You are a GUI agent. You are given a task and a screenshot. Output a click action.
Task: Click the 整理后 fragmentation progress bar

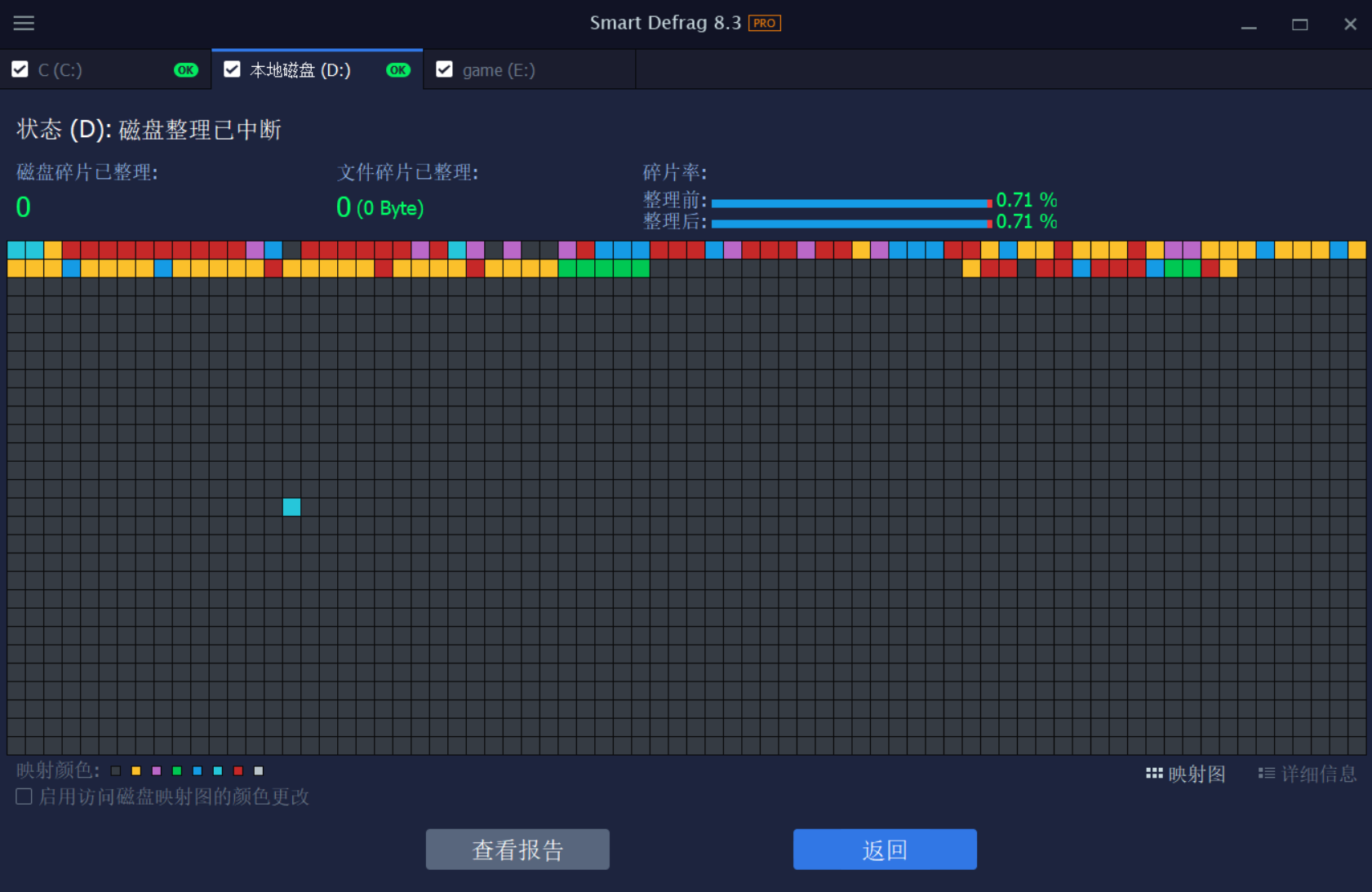click(852, 224)
